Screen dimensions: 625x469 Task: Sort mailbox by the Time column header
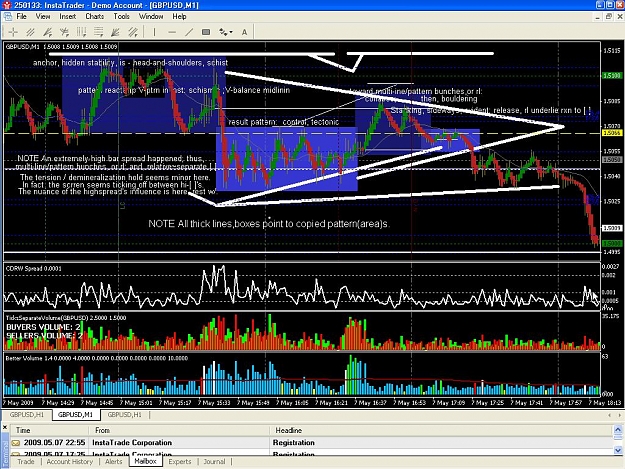pyautogui.click(x=49, y=430)
